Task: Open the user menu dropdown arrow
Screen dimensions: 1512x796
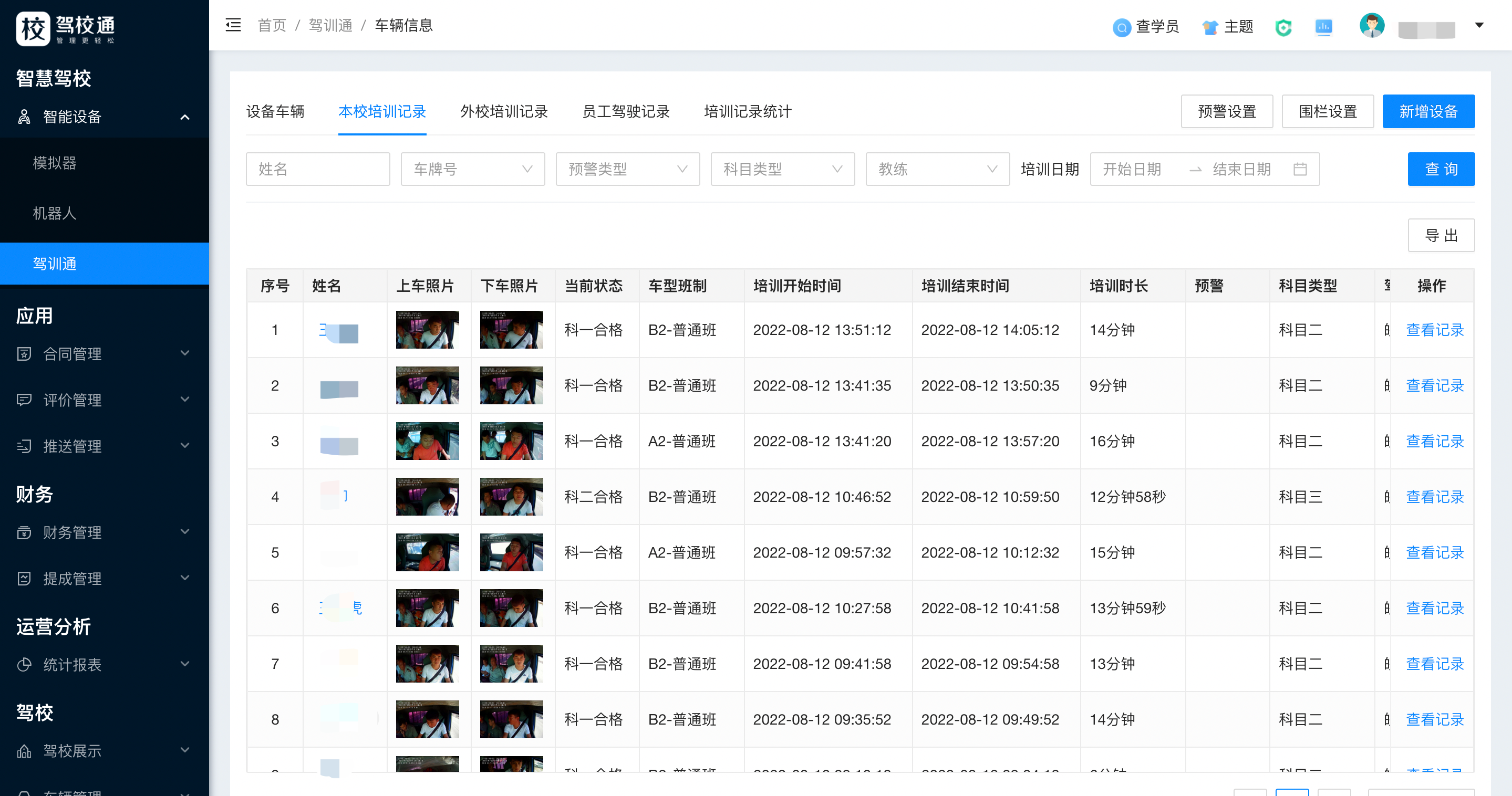Action: 1479,25
